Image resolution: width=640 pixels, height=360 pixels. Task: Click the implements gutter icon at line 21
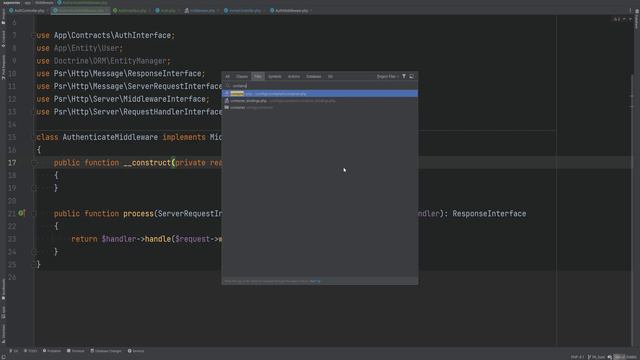tap(21, 213)
